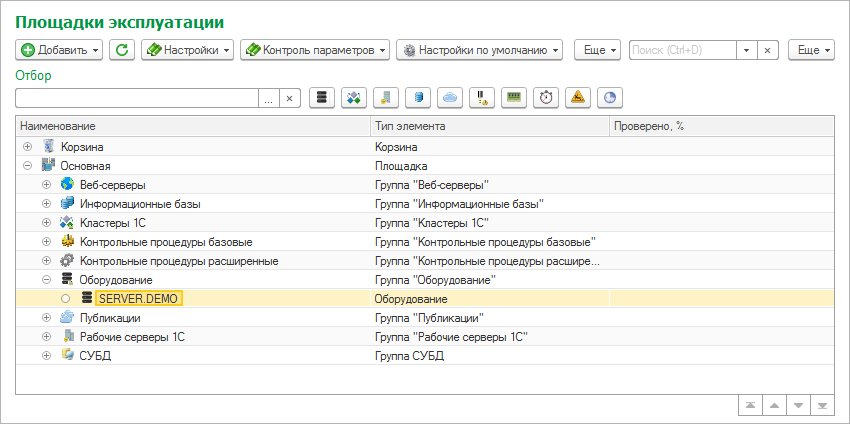Click the Контроль параметров button

[315, 49]
